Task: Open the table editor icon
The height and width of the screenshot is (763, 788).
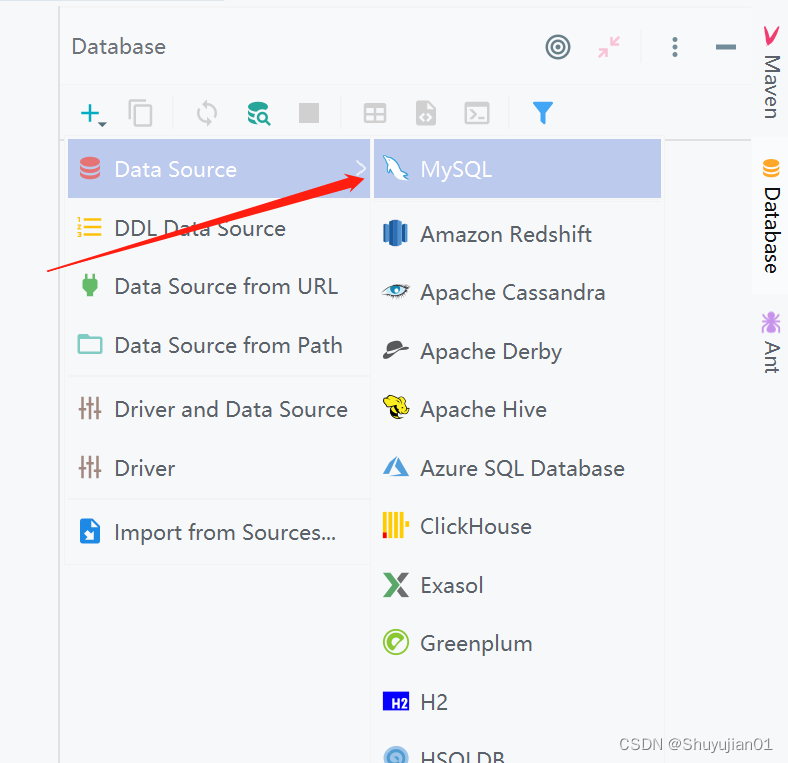Action: [375, 114]
